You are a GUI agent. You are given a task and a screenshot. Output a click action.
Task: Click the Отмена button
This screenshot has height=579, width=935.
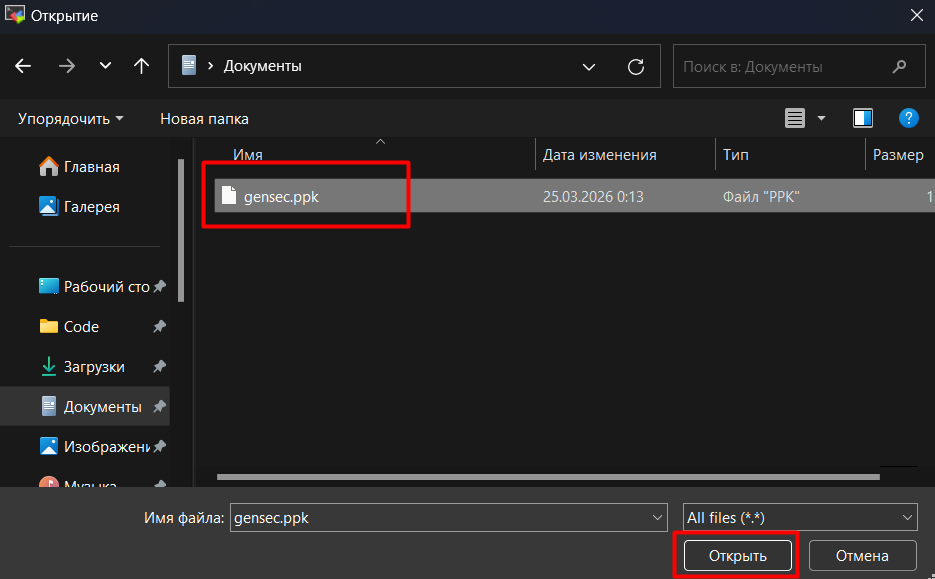[862, 556]
